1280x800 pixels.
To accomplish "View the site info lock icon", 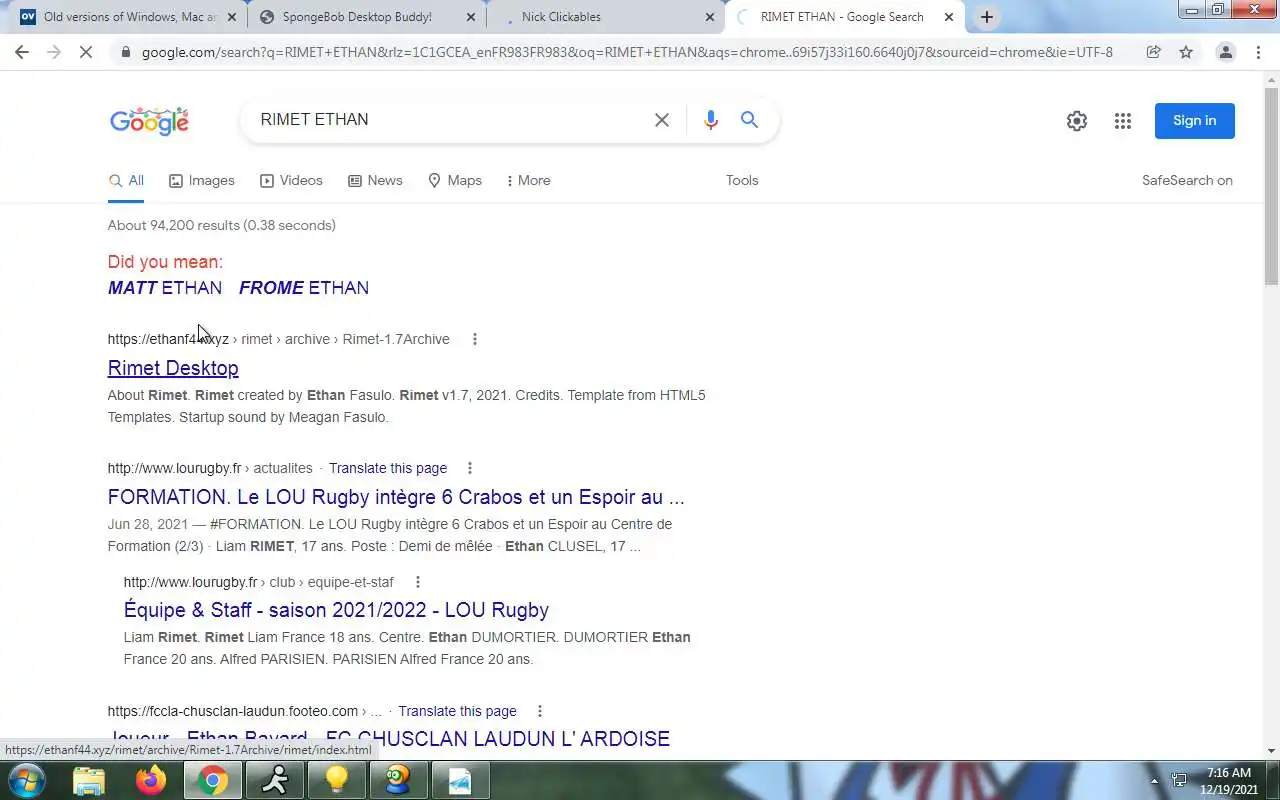I will click(125, 52).
